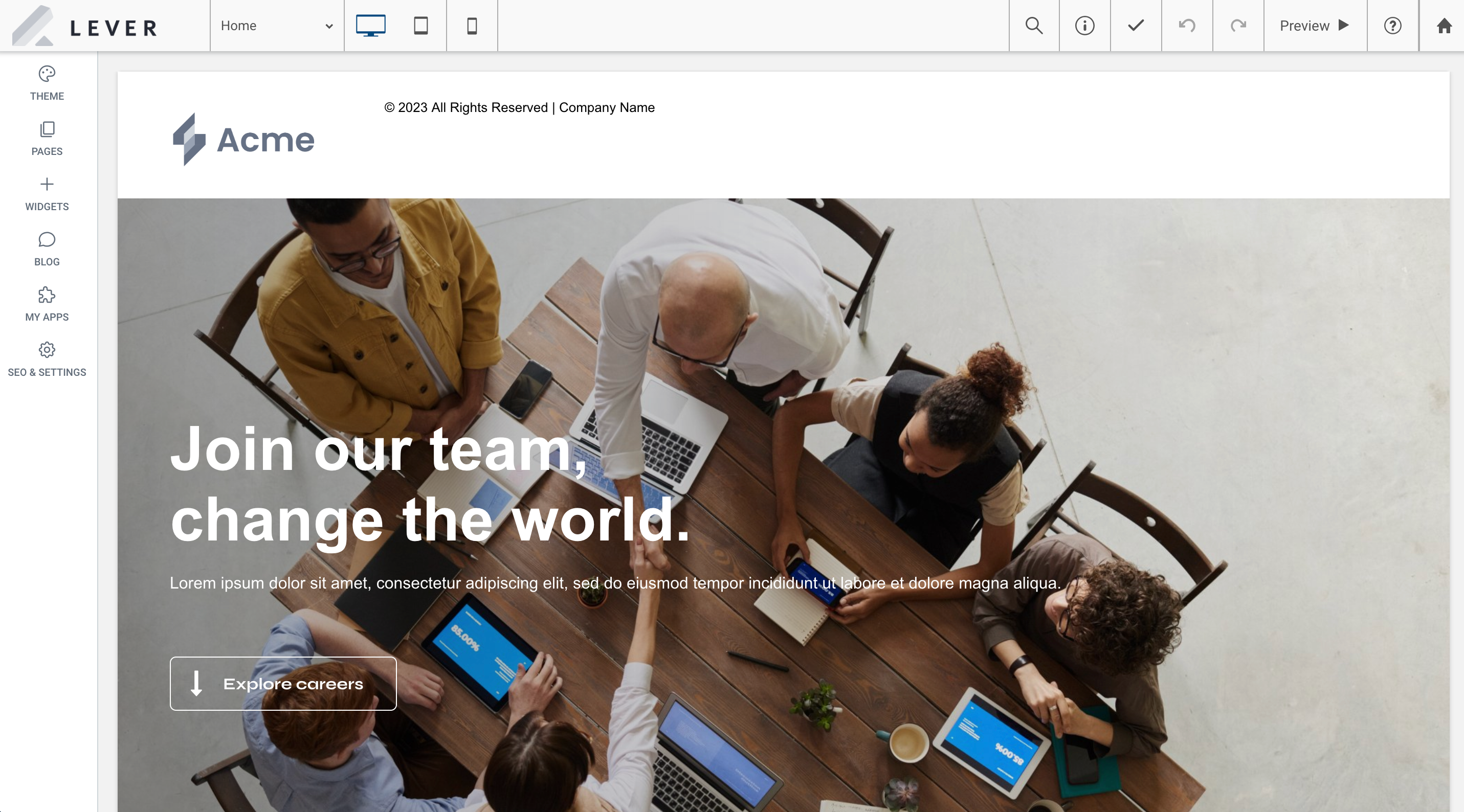Open the Pages panel
Image resolution: width=1464 pixels, height=812 pixels.
pos(47,139)
